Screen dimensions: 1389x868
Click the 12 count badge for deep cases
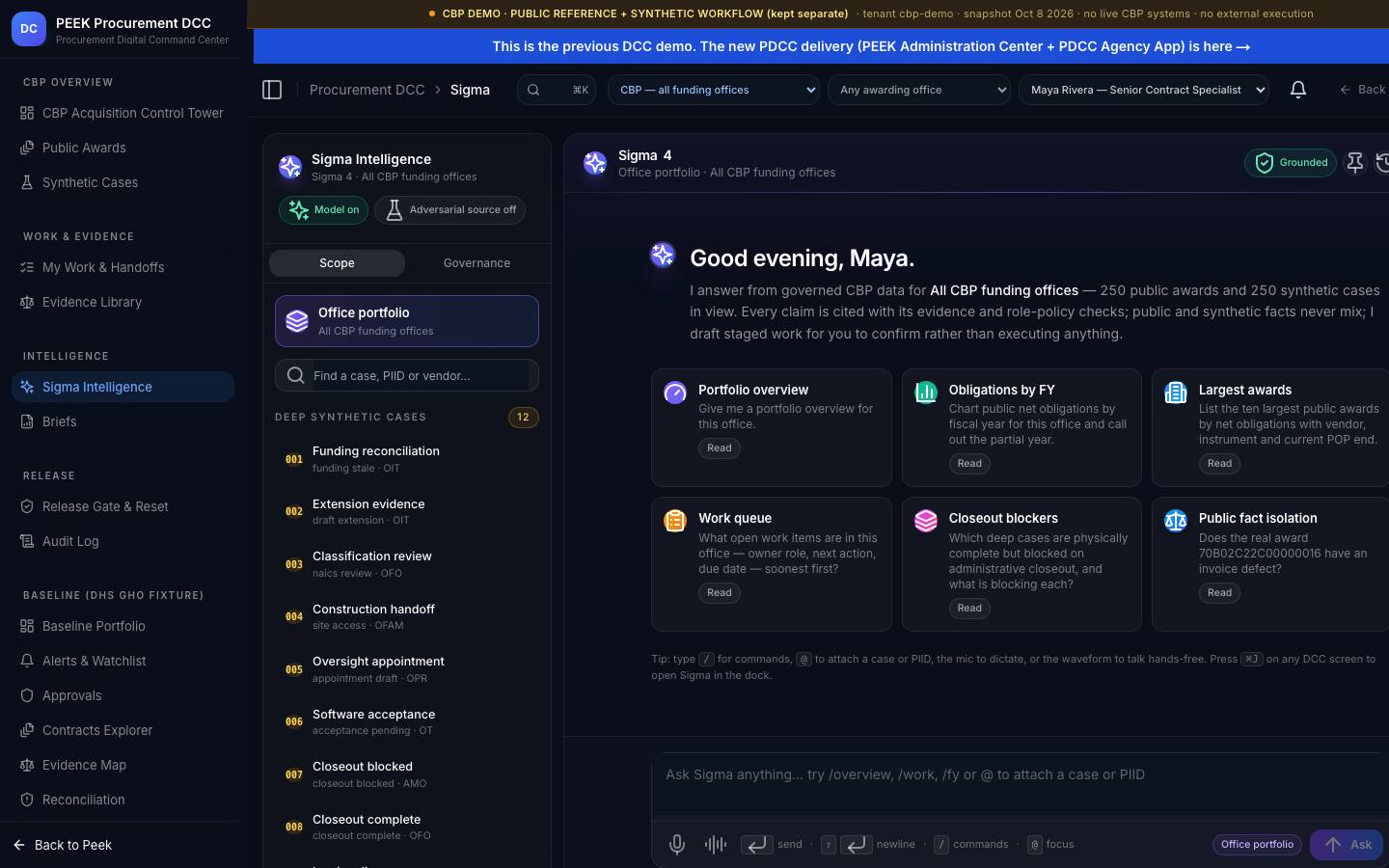tap(523, 418)
